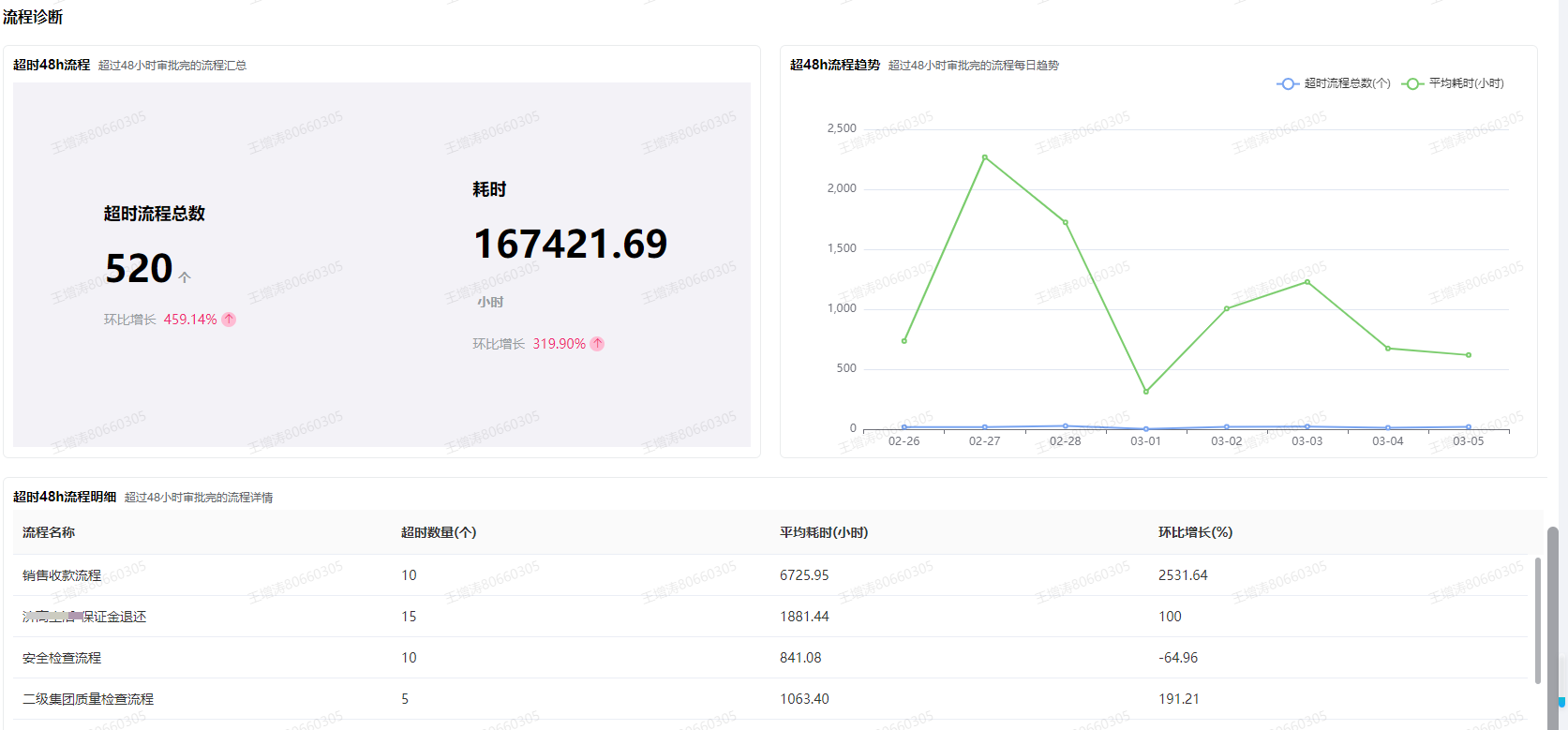The height and width of the screenshot is (730, 1568).
Task: Select the green peak point at 02-27
Action: [984, 157]
